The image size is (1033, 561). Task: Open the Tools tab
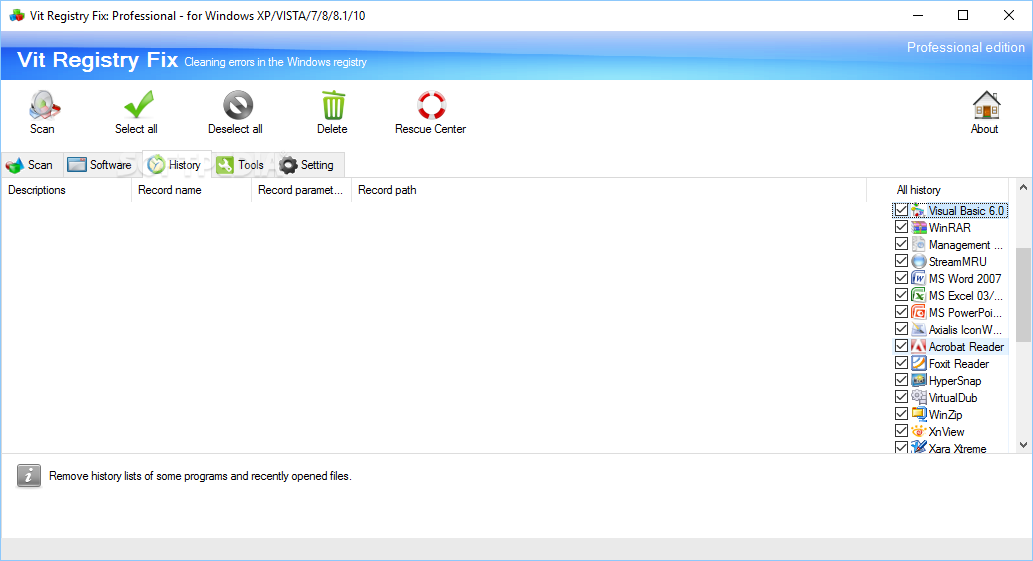click(241, 165)
